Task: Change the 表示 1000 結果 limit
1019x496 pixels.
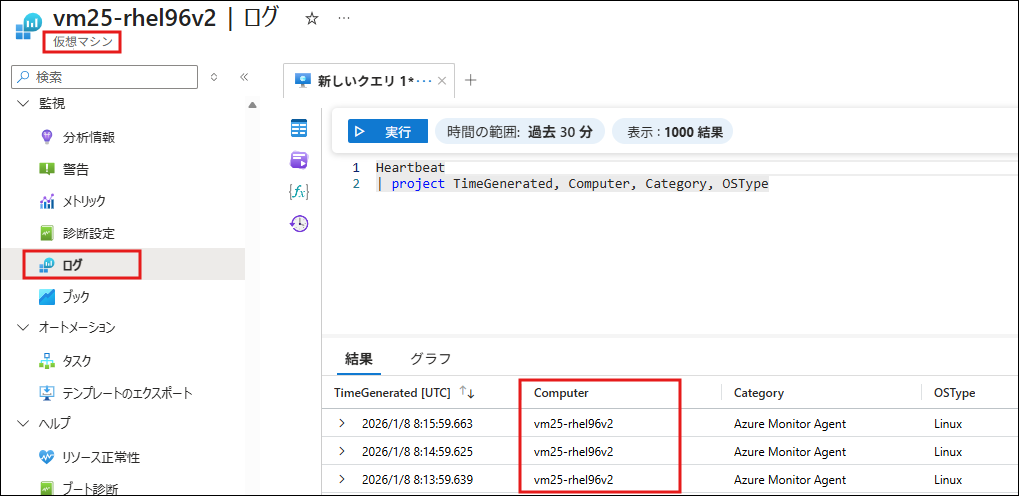Action: [x=672, y=131]
